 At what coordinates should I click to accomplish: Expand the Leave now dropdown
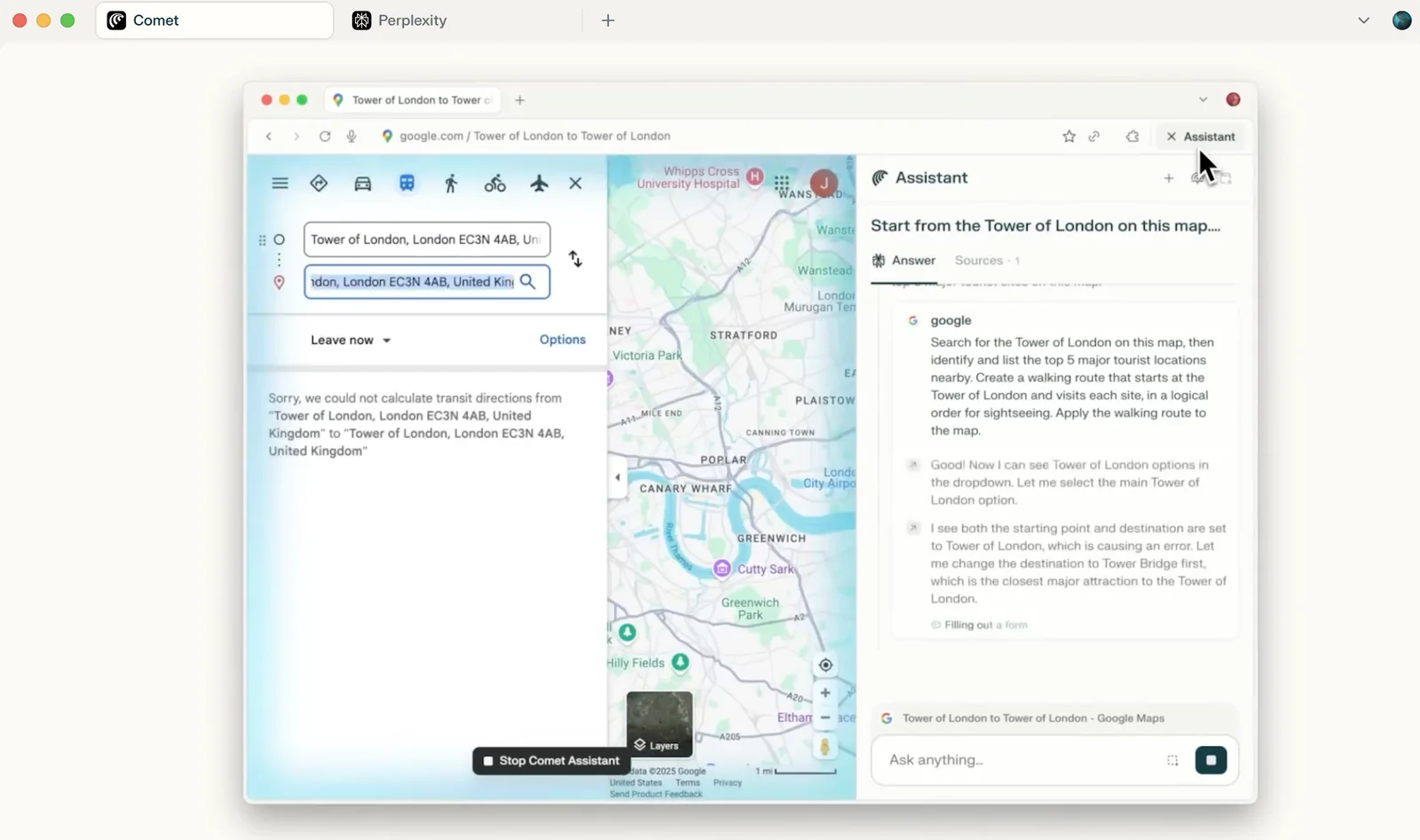pyautogui.click(x=351, y=340)
